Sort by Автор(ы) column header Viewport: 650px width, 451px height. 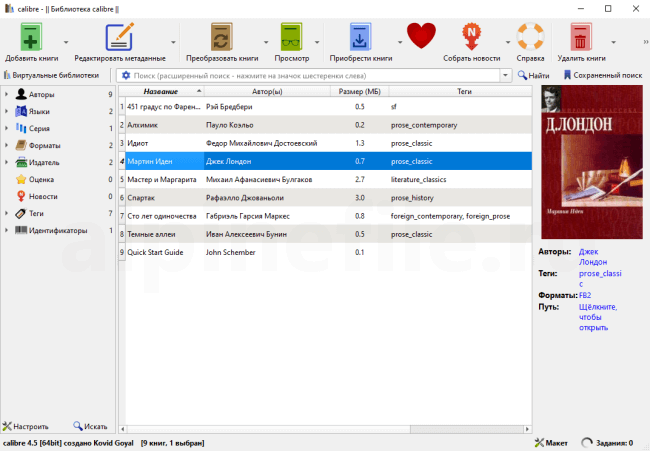pos(267,91)
